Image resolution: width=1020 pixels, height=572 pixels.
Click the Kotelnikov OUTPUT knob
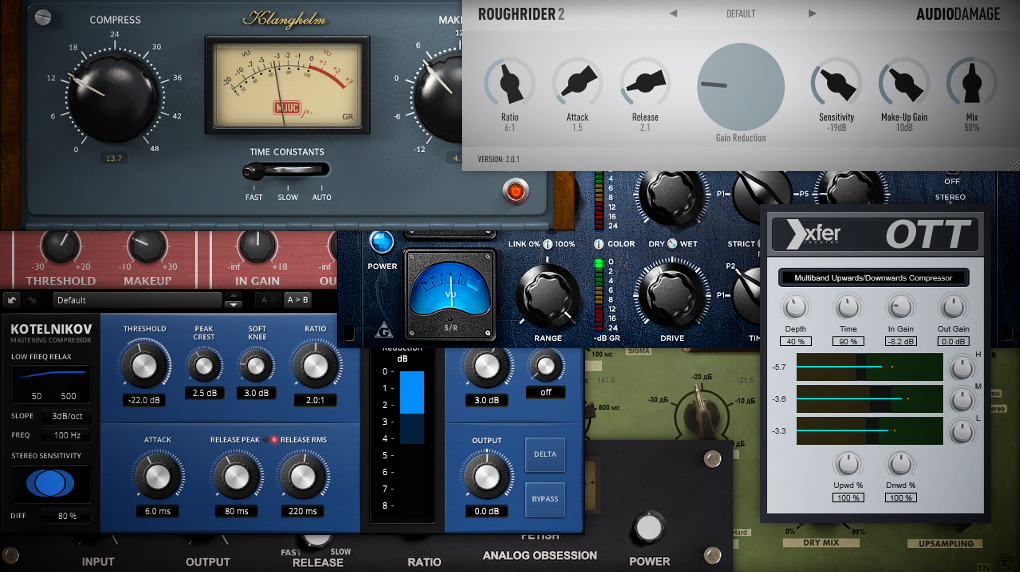pyautogui.click(x=487, y=477)
